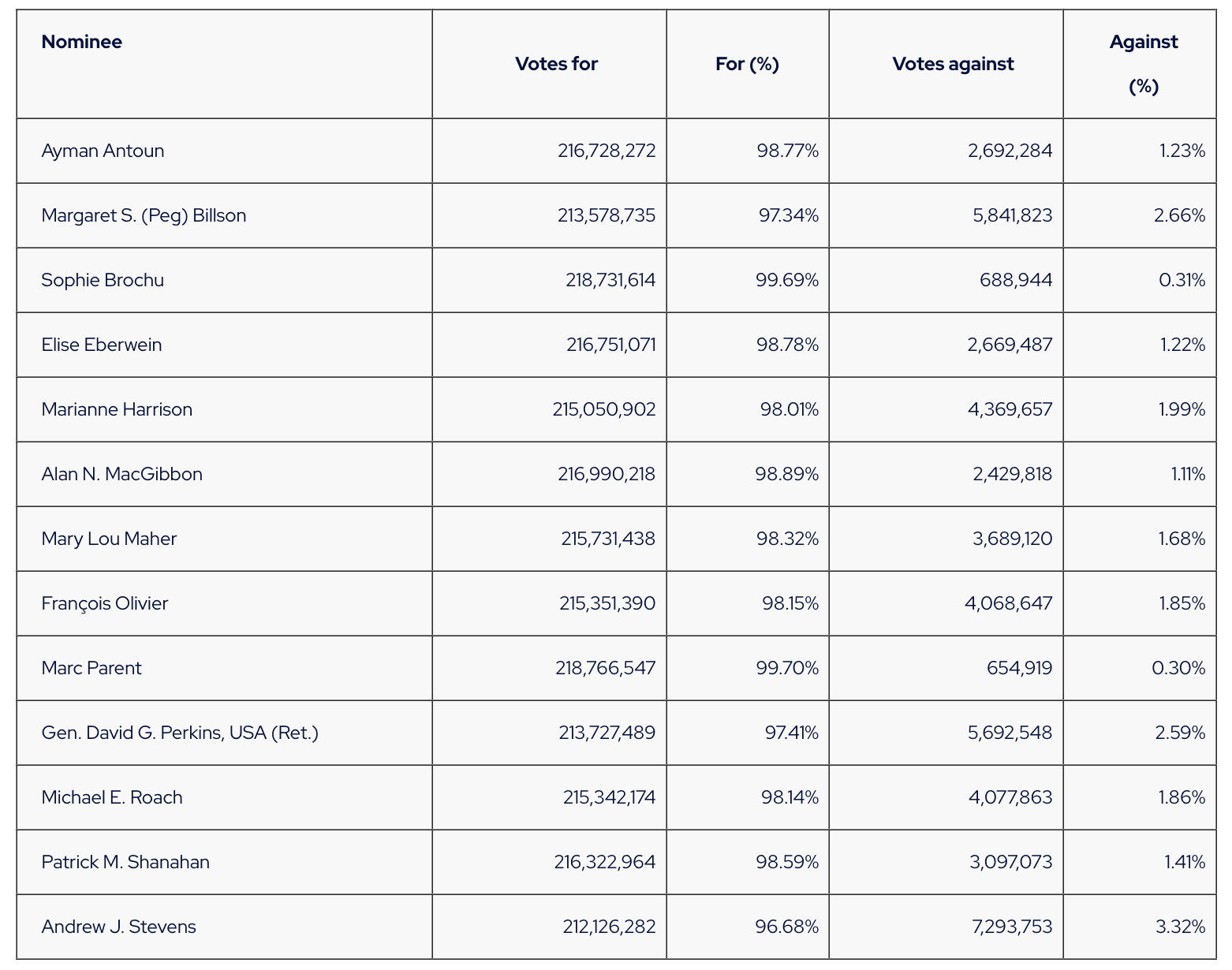Click the Gen. David G. Perkins name

tap(180, 733)
